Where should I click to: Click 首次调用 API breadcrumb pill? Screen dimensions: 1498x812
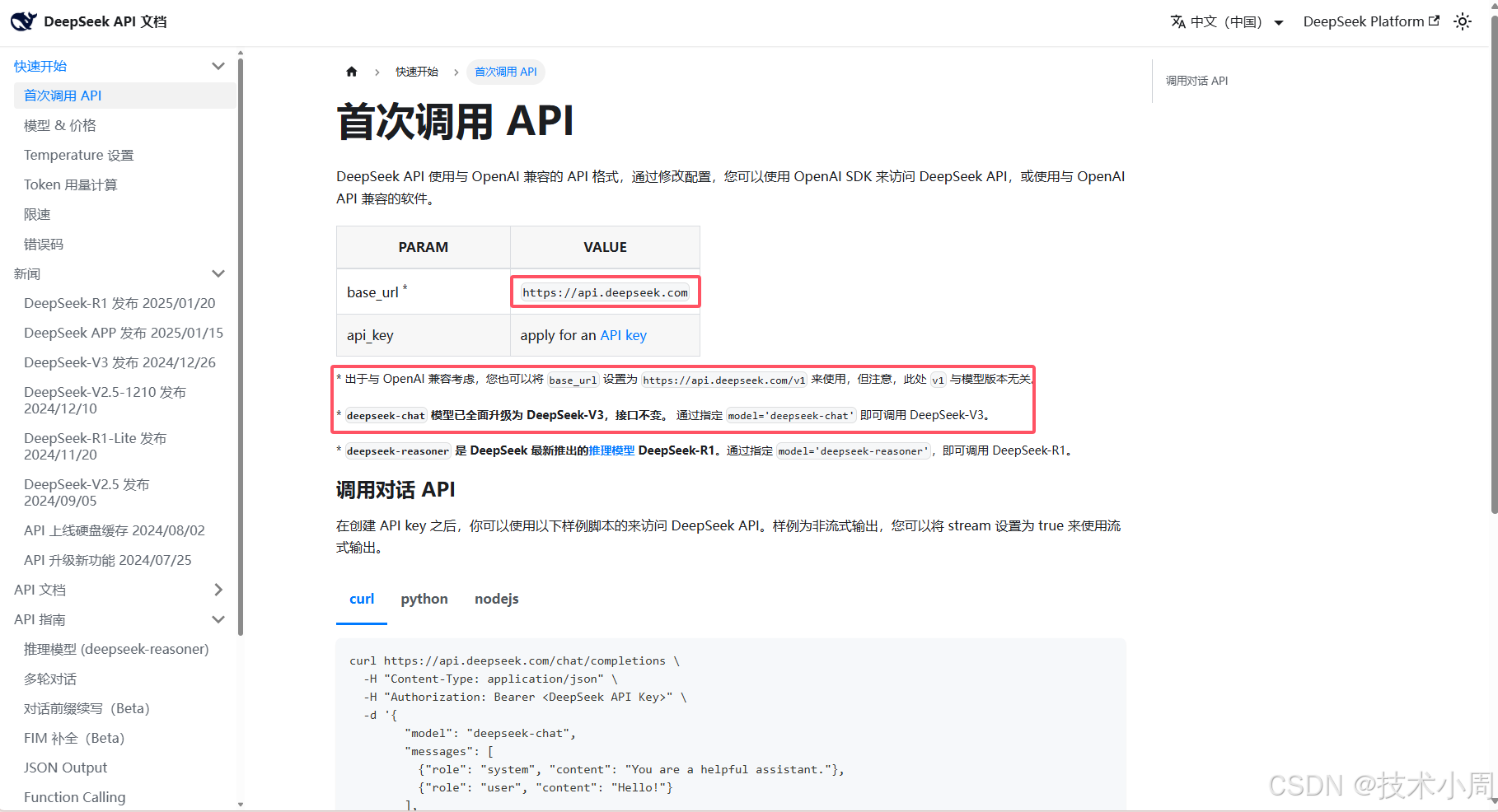[506, 72]
